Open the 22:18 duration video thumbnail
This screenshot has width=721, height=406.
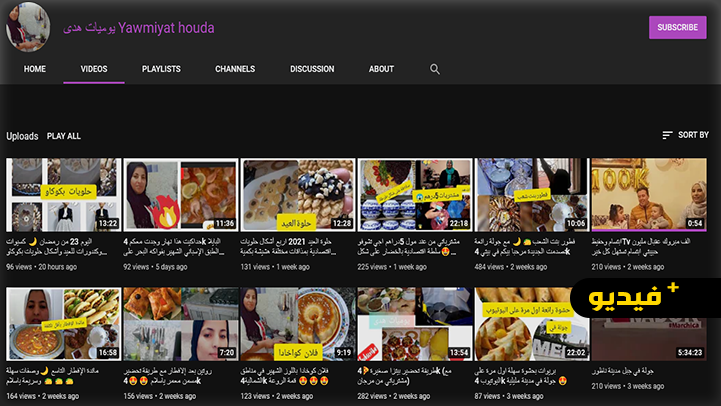tap(414, 194)
